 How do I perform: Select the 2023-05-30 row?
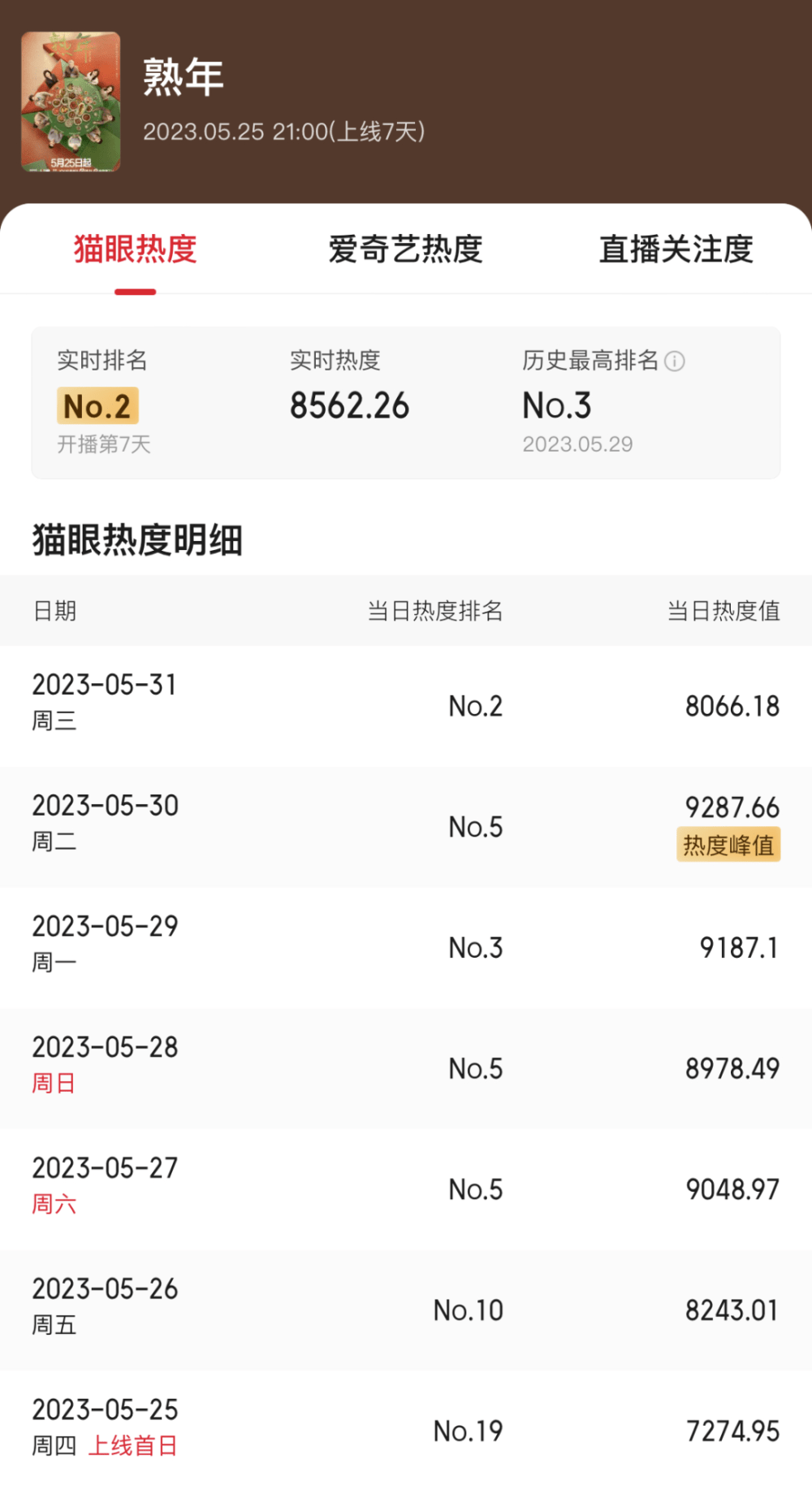coord(406,827)
